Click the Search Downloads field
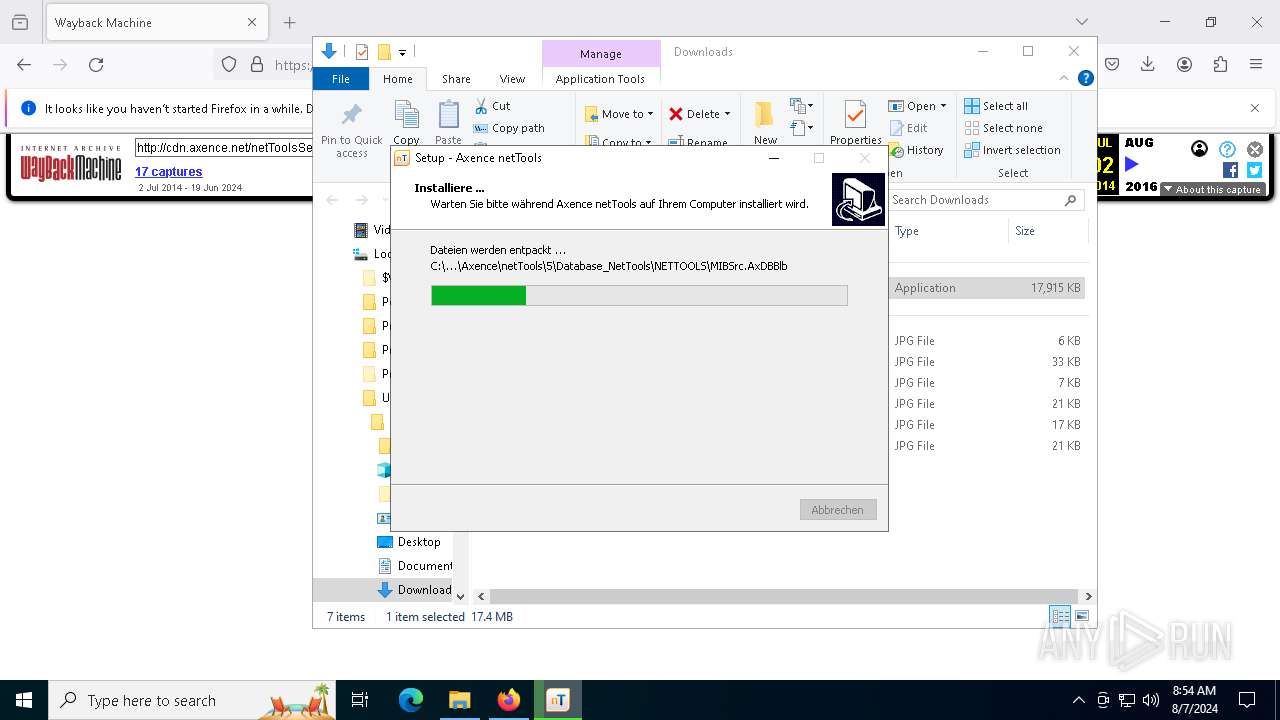Image resolution: width=1280 pixels, height=720 pixels. pyautogui.click(x=987, y=200)
